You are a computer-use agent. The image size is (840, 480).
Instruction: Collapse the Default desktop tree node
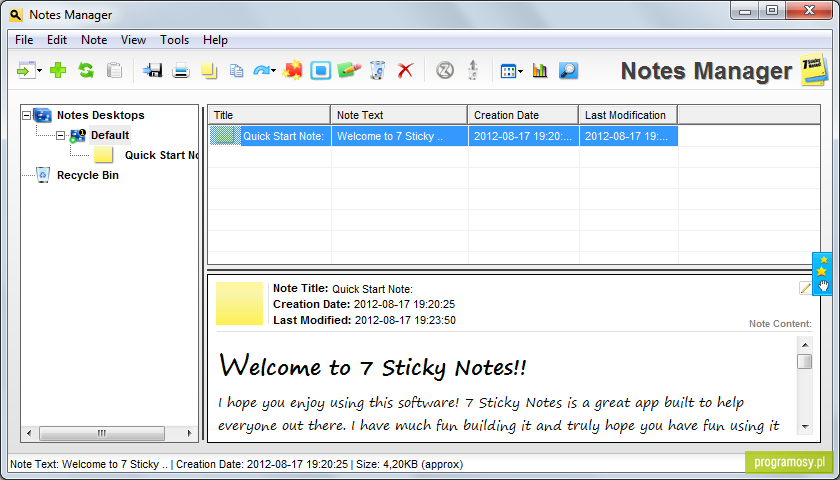(x=61, y=136)
